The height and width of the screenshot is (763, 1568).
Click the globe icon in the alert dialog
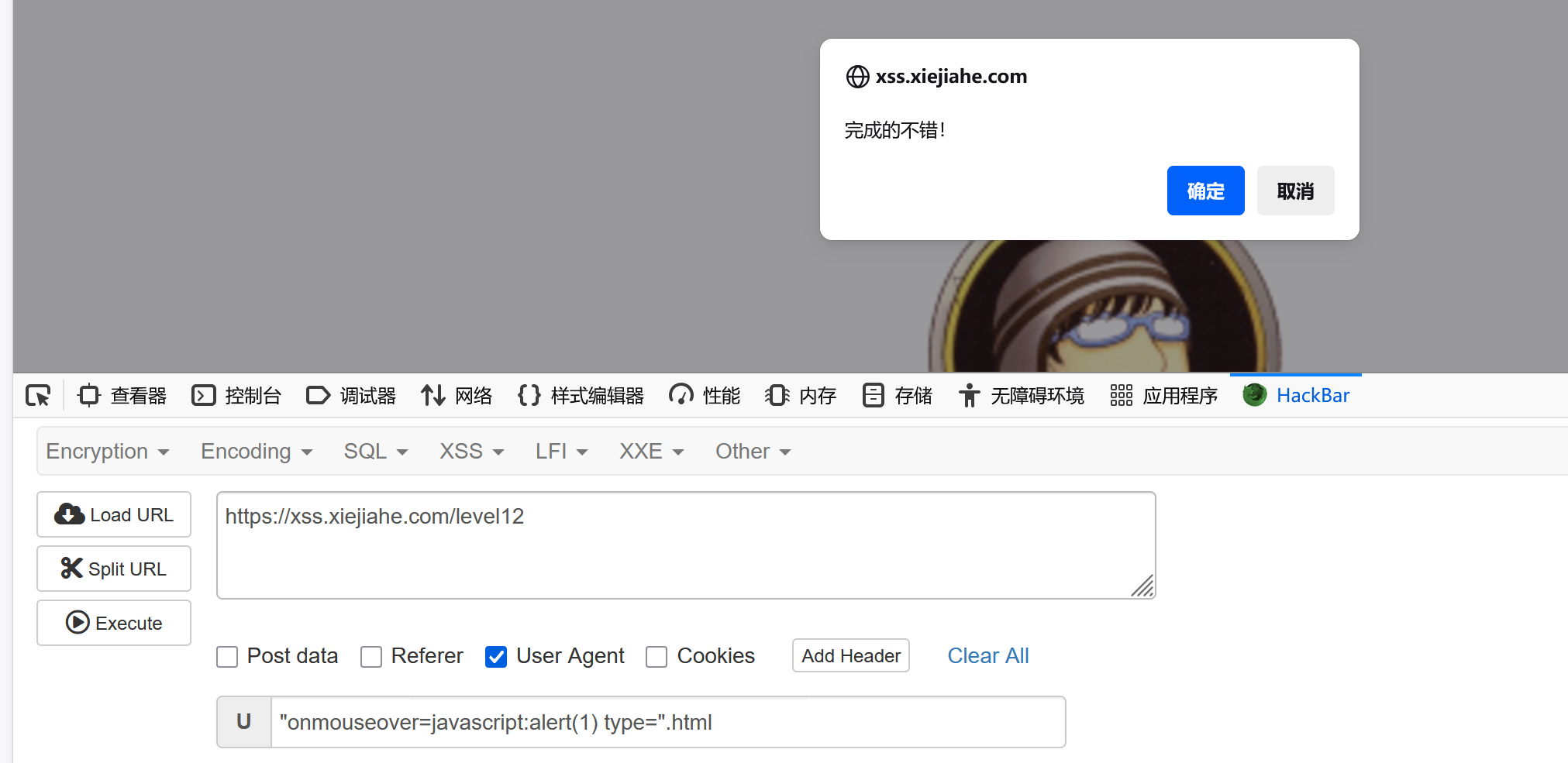coord(857,77)
